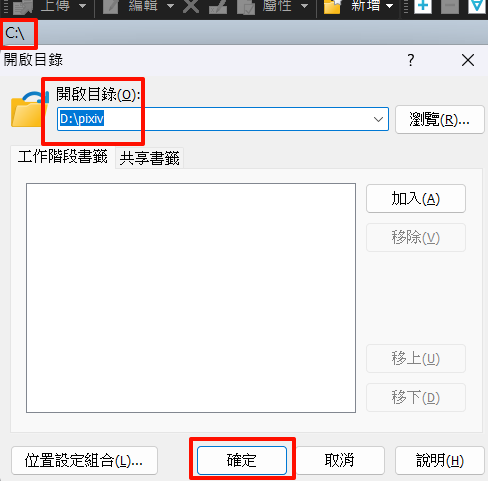Open the 新增 dropdown arrow
The height and width of the screenshot is (481, 488).
(389, 6)
